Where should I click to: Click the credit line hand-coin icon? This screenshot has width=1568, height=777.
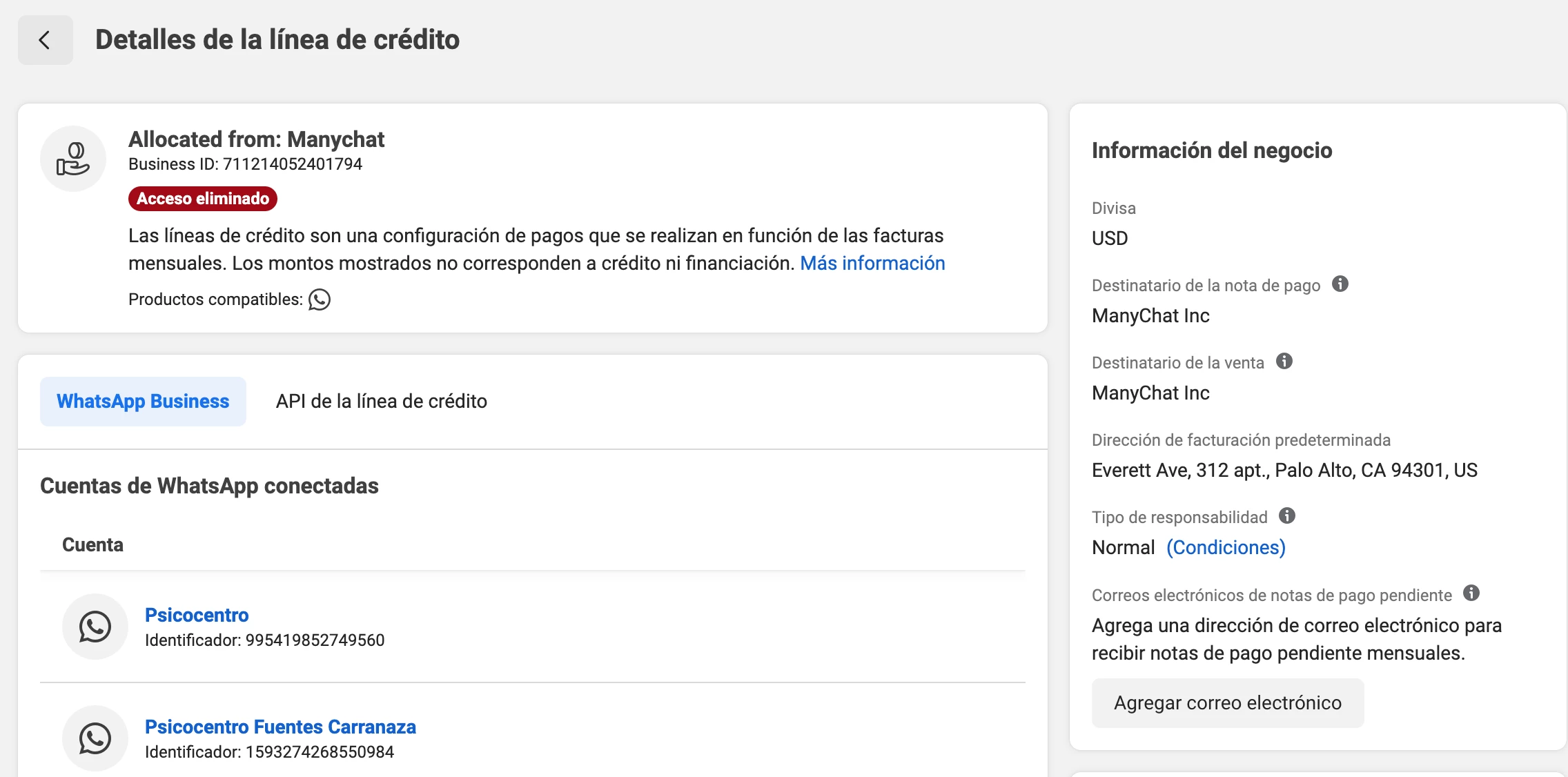73,159
